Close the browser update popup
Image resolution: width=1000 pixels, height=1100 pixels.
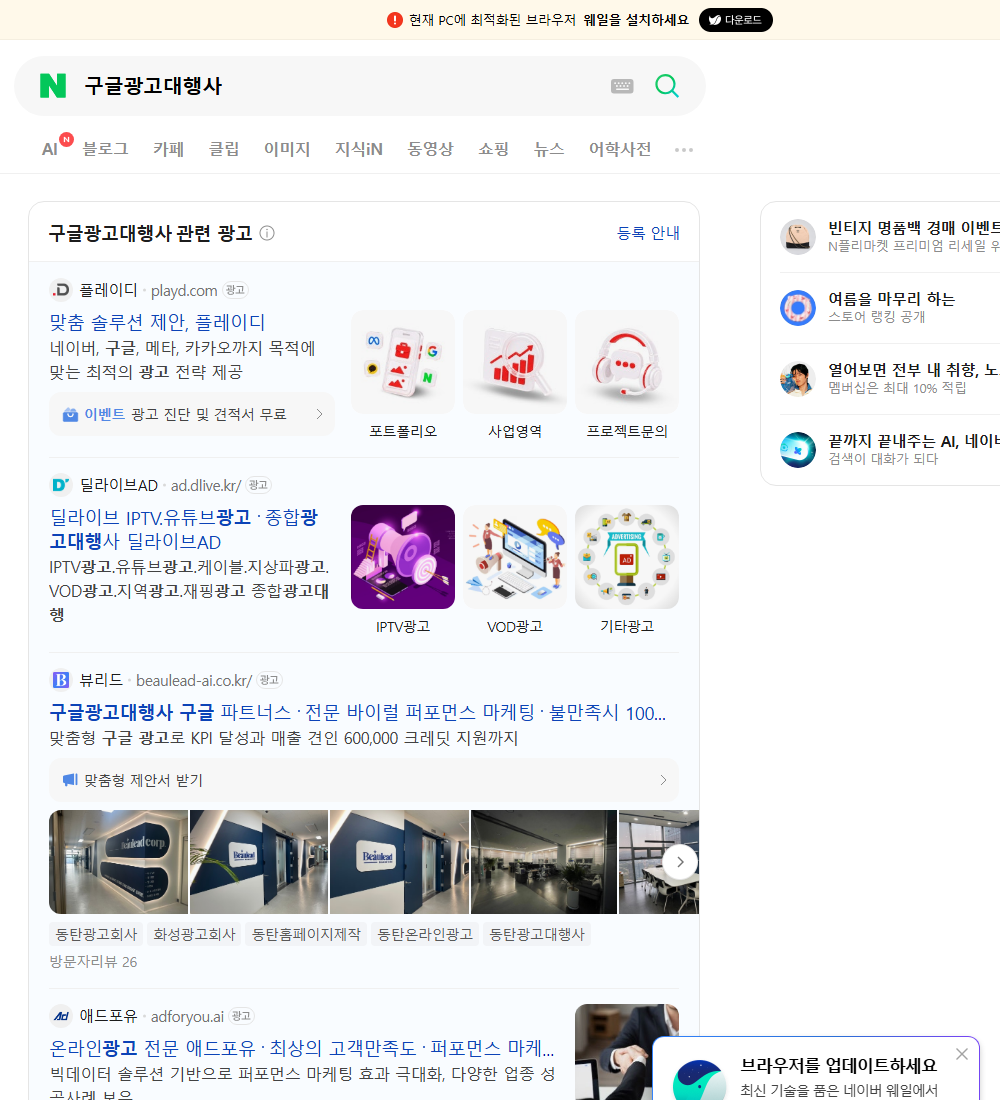(962, 1054)
